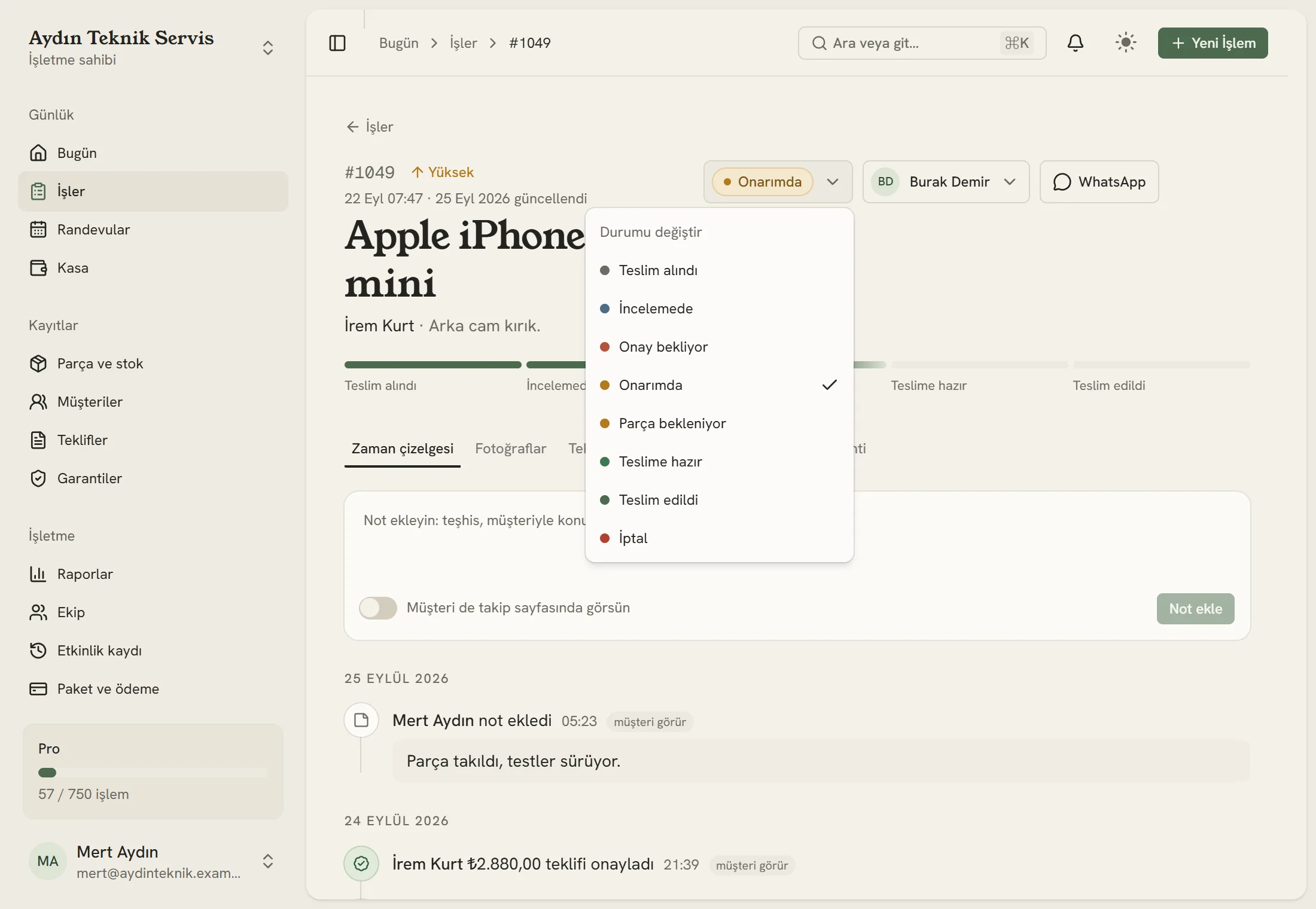The height and width of the screenshot is (909, 1316).
Task: Toggle Müşteri de takip sayfasında görsün switch
Action: (378, 608)
